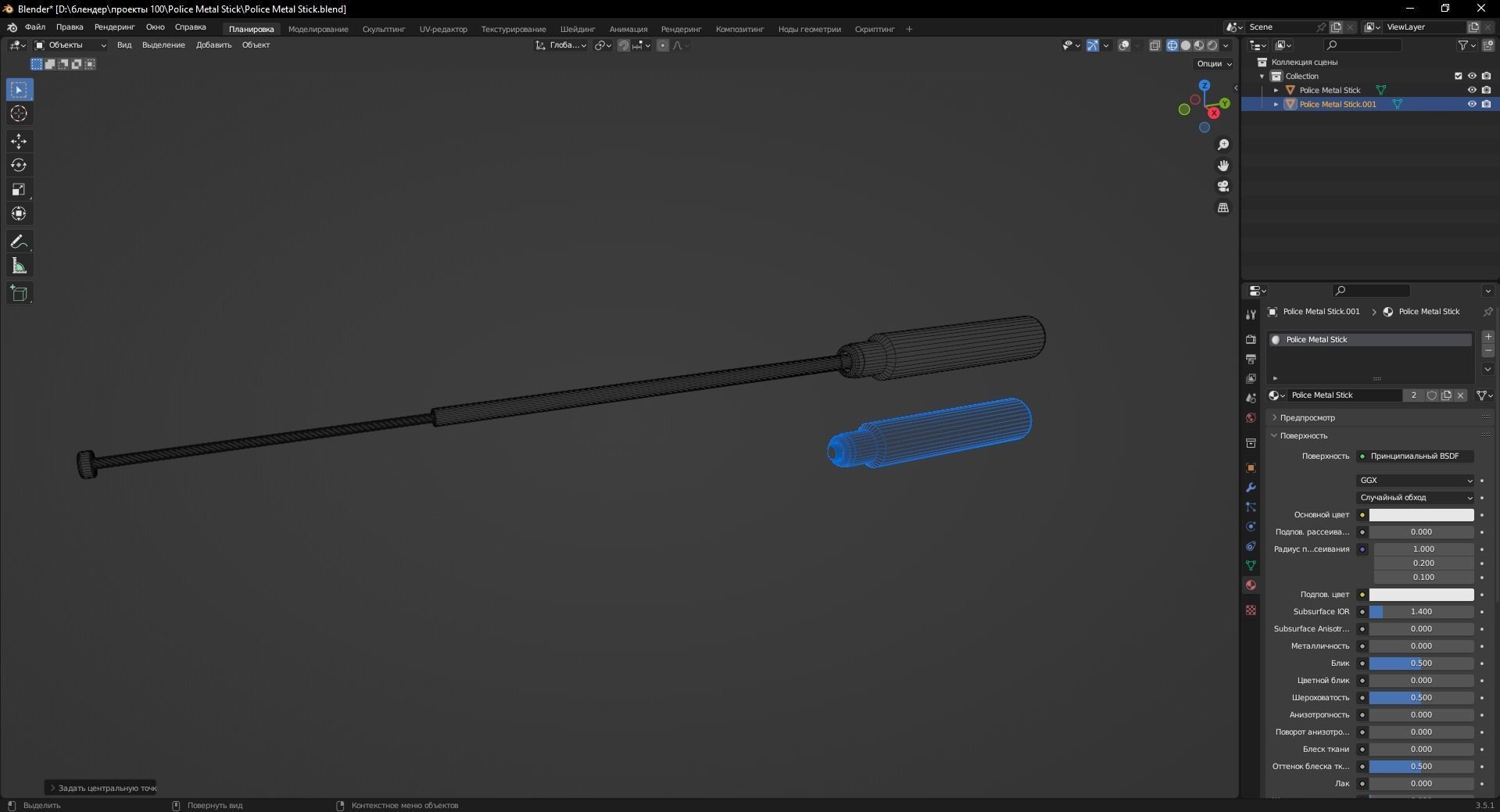Image resolution: width=1500 pixels, height=812 pixels.
Task: Open the viewport Options dropdown
Action: (1214, 64)
